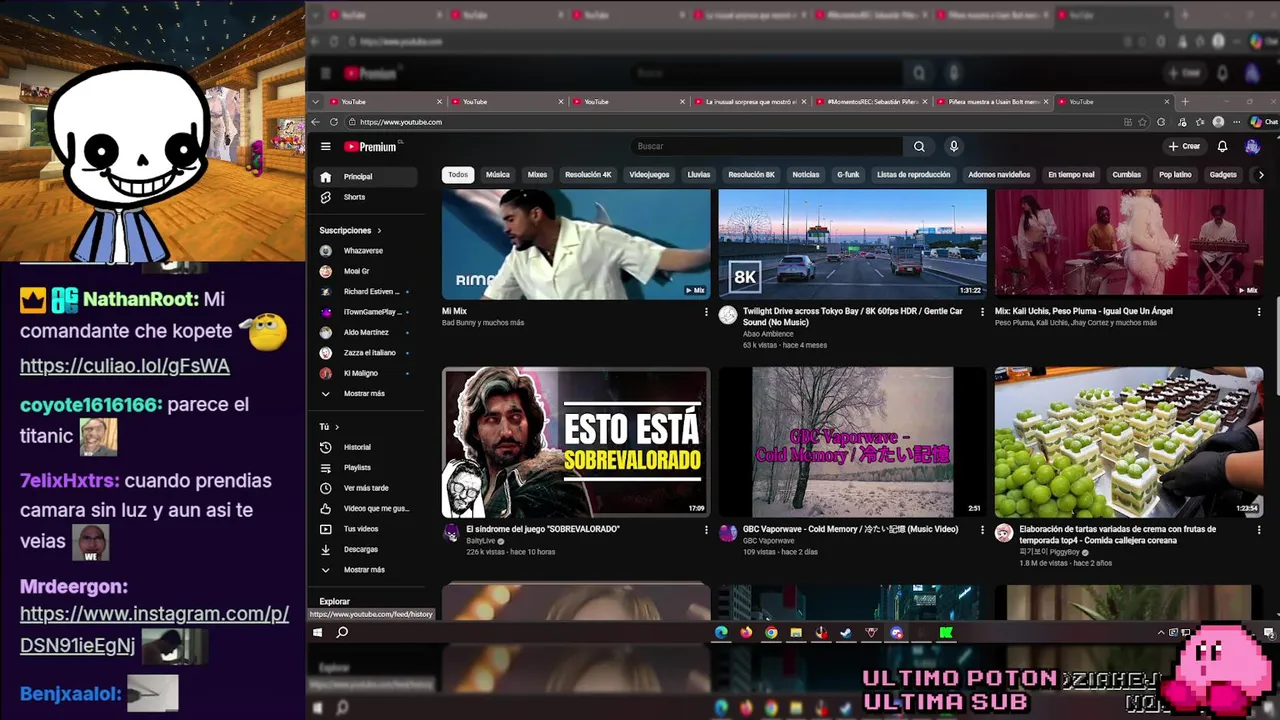
Task: Open Ver más tarde in sidebar
Action: click(364, 488)
